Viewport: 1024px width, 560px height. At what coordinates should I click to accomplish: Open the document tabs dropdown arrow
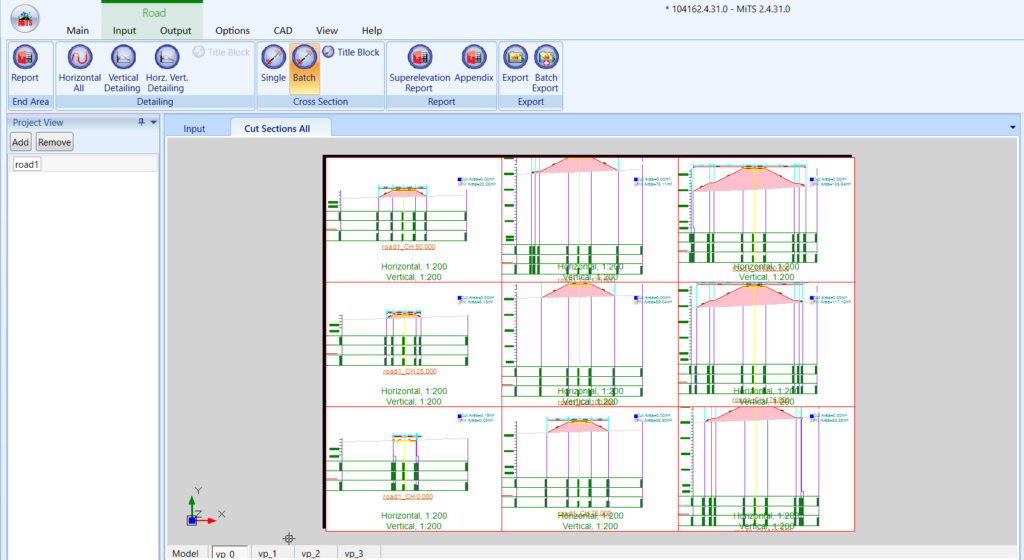tap(1013, 127)
